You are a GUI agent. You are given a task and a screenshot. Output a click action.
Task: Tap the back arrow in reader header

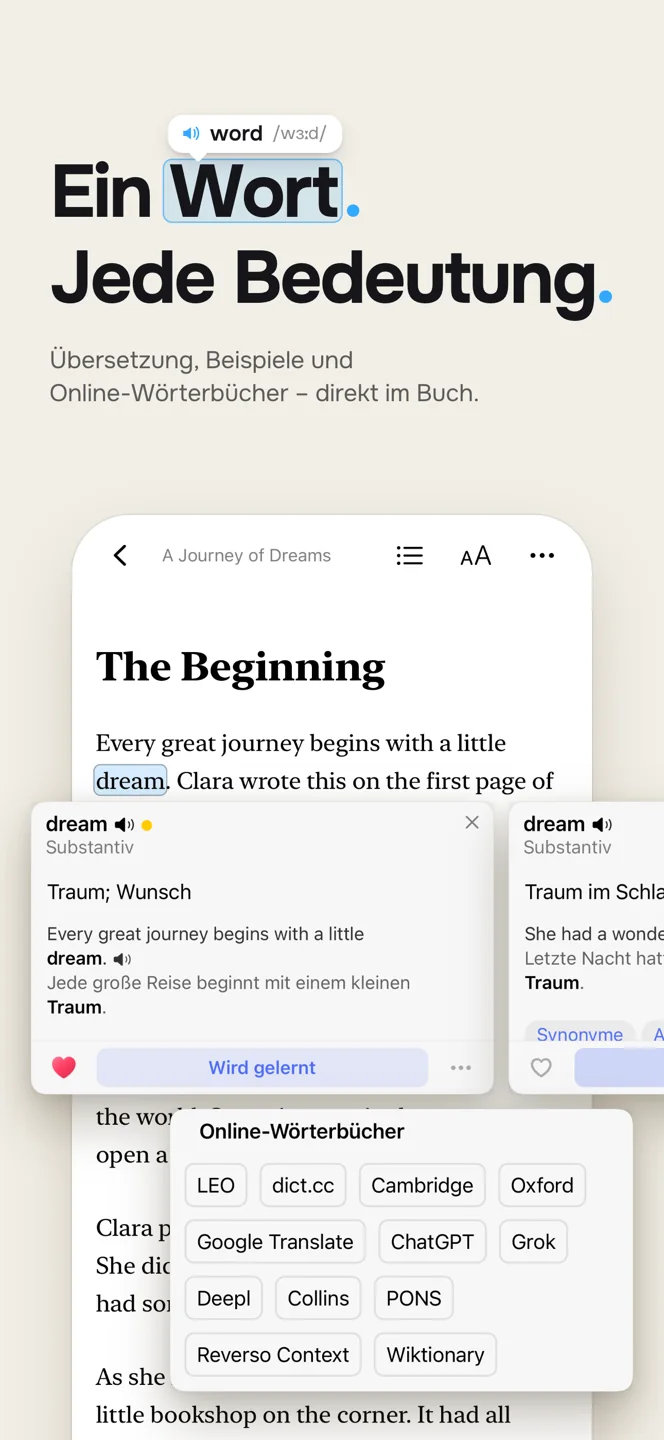click(x=120, y=555)
